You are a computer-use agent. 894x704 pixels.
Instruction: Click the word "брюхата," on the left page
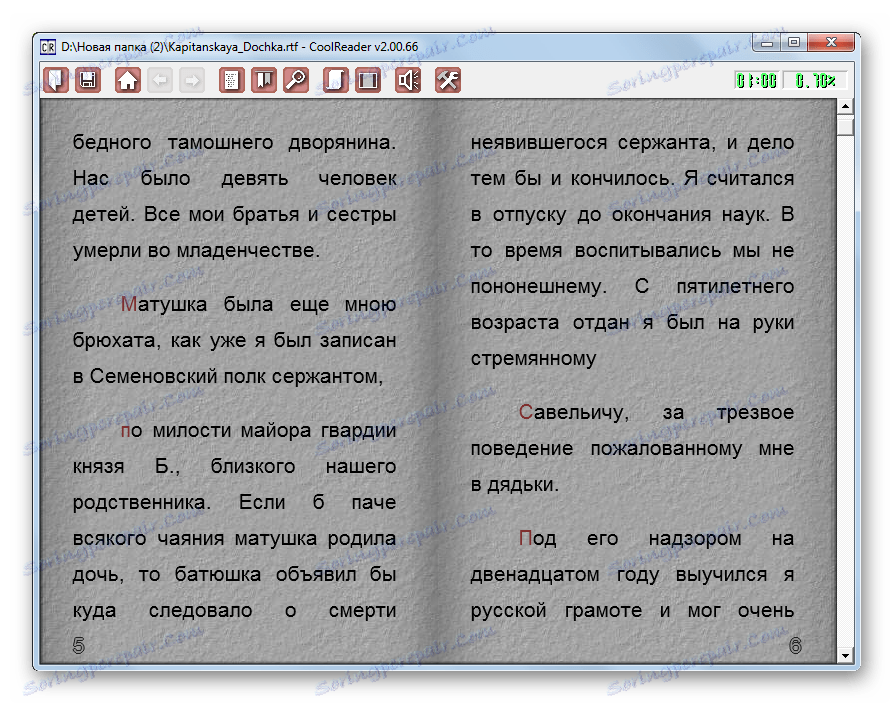[x=116, y=340]
